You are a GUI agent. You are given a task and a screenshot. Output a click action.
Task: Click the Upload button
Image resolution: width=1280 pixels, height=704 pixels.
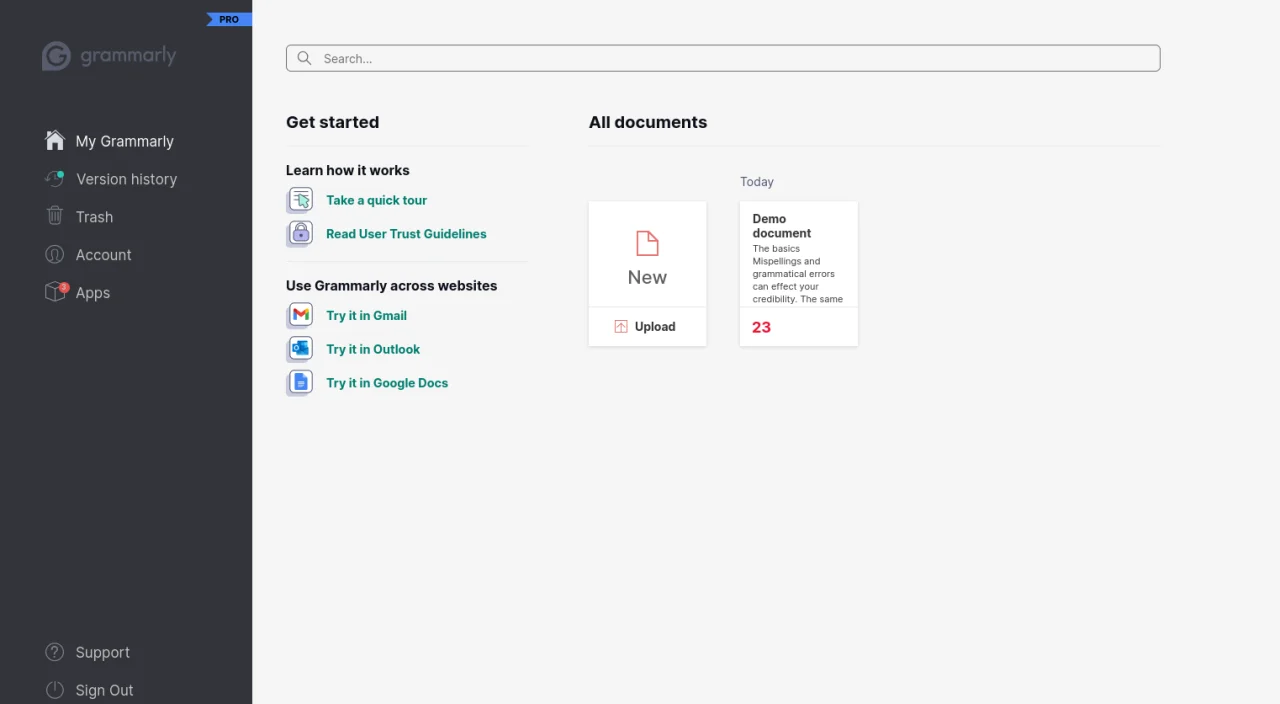pyautogui.click(x=647, y=327)
